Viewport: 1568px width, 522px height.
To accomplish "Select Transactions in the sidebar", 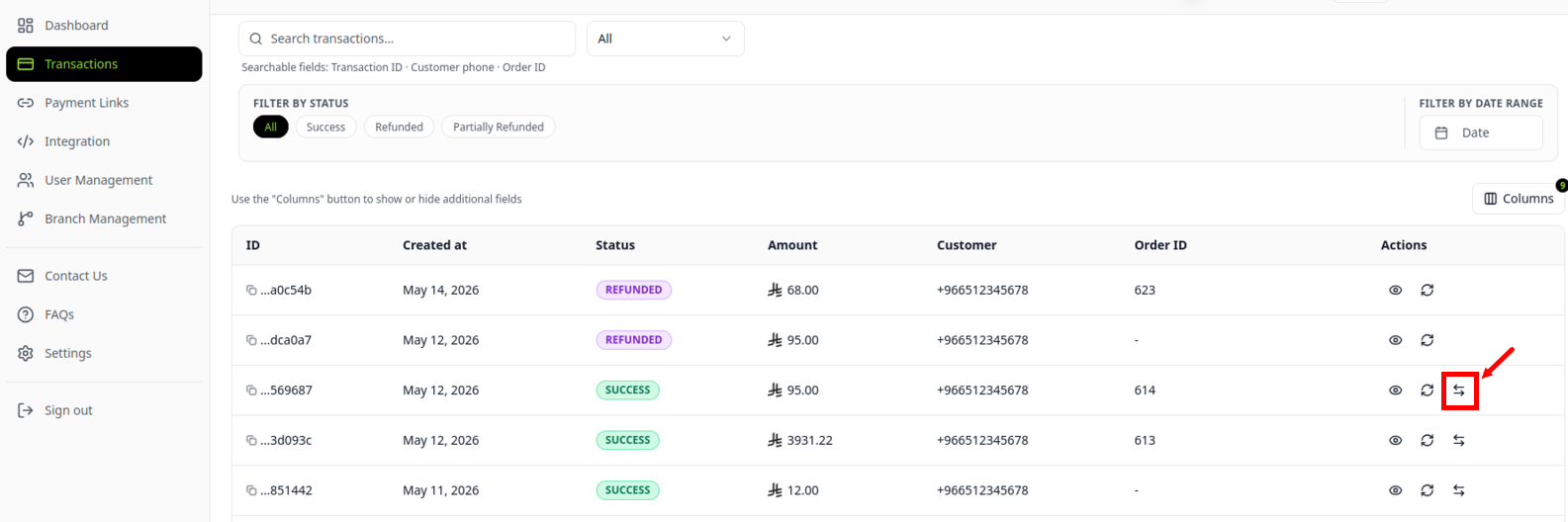I will pyautogui.click(x=104, y=64).
